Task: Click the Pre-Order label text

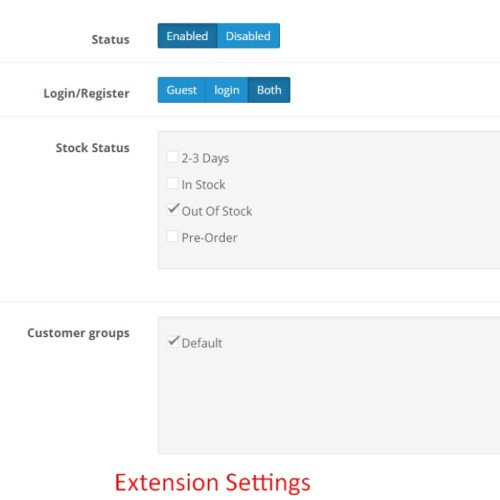Action: [x=209, y=238]
